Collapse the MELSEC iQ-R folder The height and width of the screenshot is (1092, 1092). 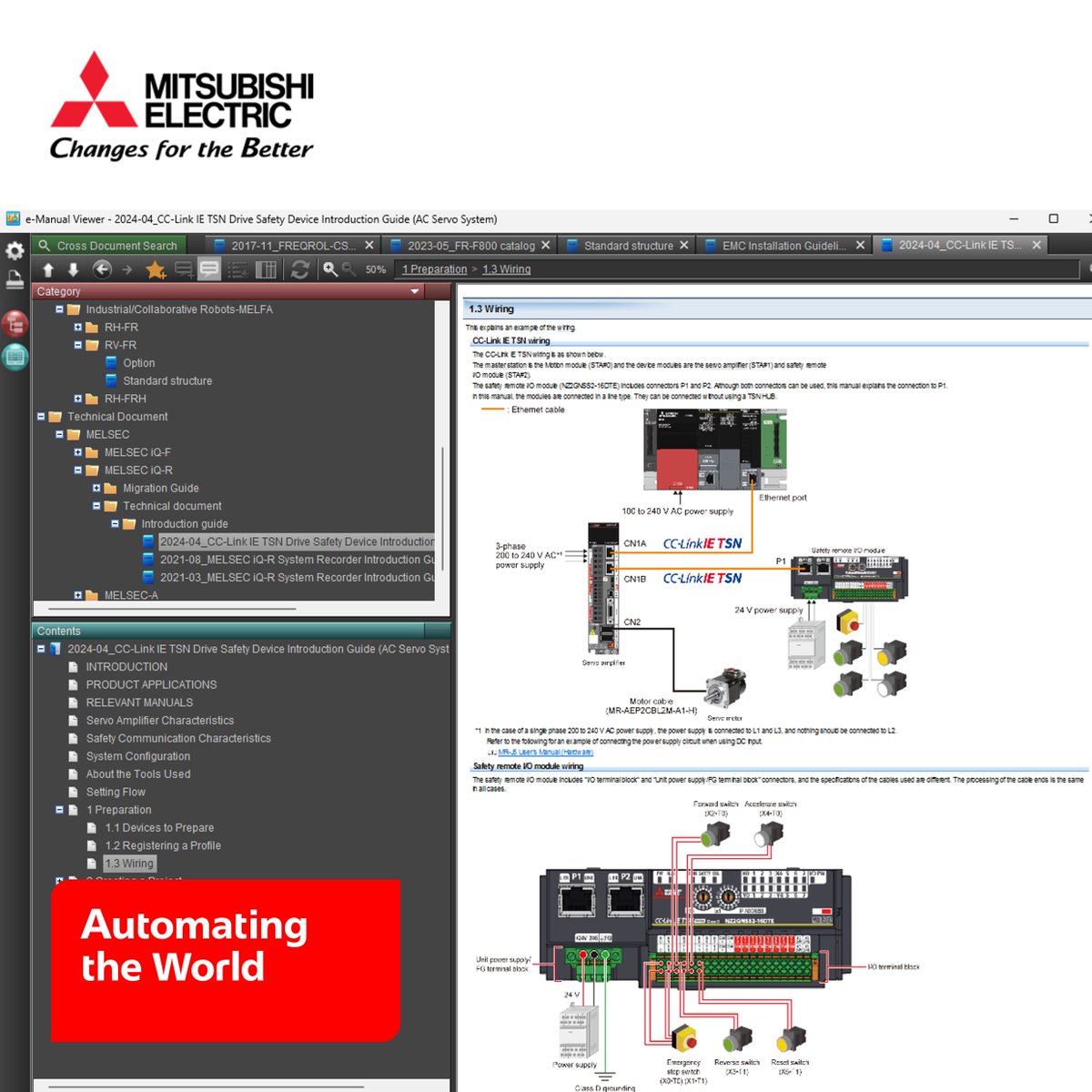[x=77, y=470]
